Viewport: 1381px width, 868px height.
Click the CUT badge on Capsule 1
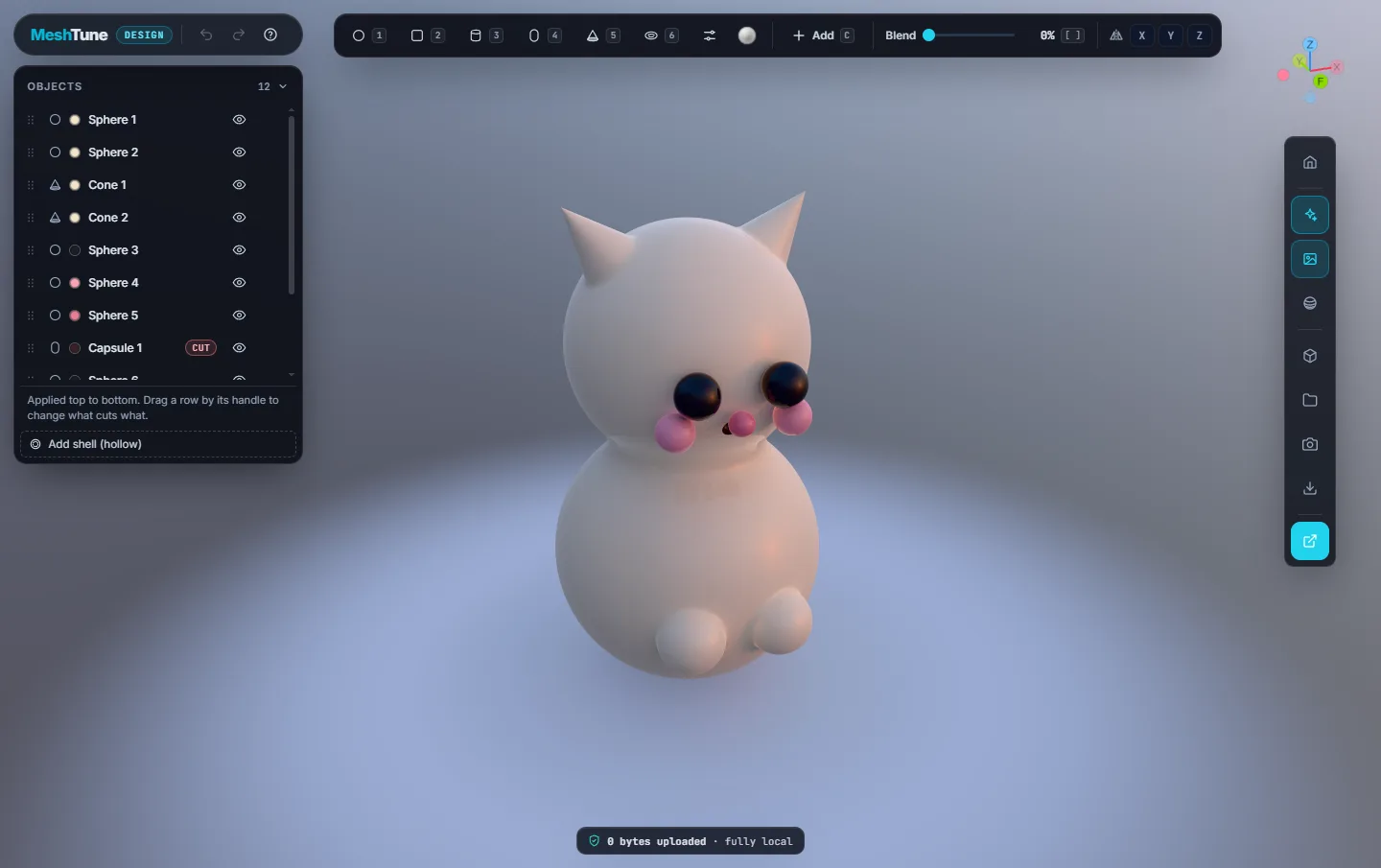pyautogui.click(x=200, y=348)
